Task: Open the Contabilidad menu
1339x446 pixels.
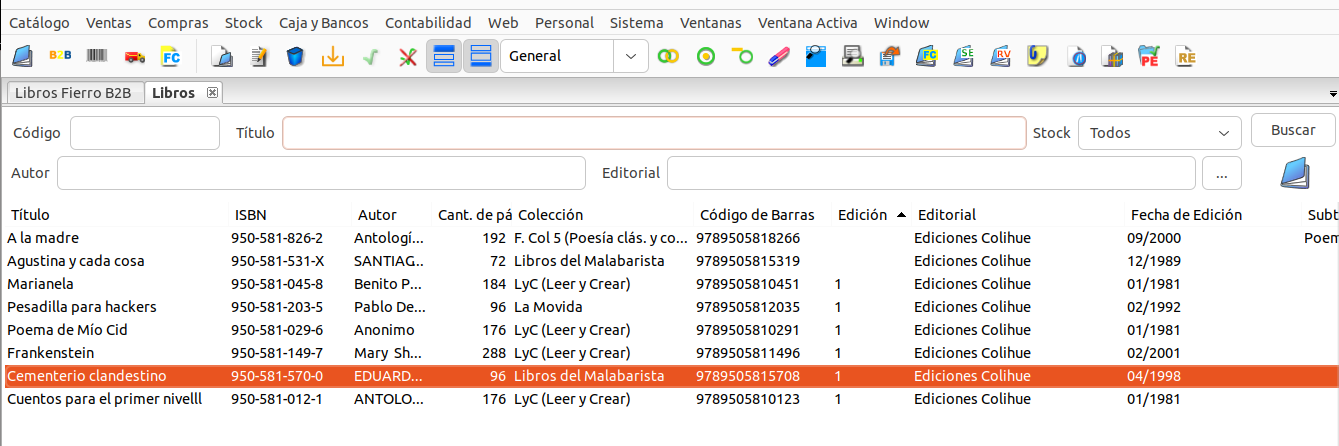Action: click(427, 22)
